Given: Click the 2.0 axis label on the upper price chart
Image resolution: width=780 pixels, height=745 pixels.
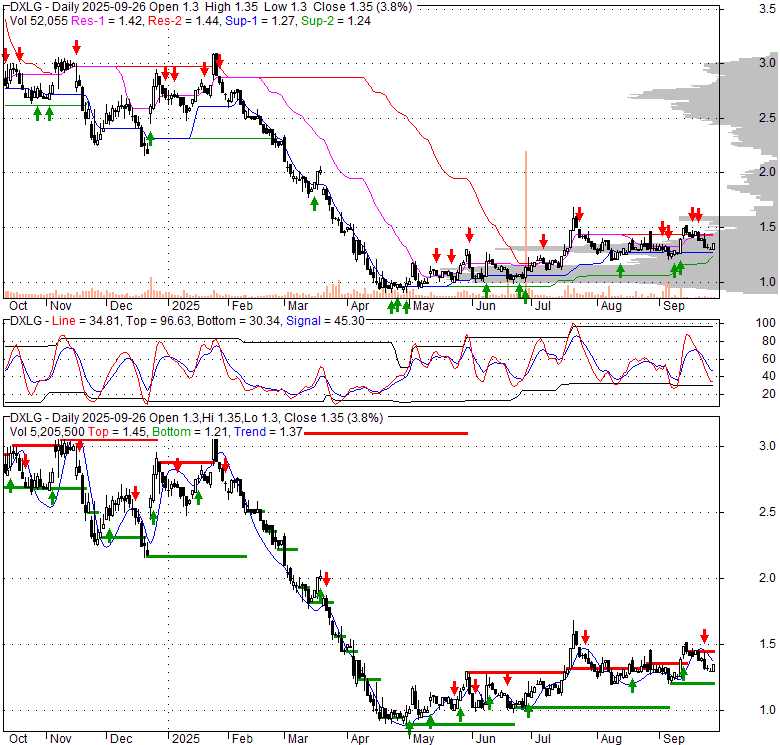Looking at the screenshot, I should pyautogui.click(x=767, y=172).
